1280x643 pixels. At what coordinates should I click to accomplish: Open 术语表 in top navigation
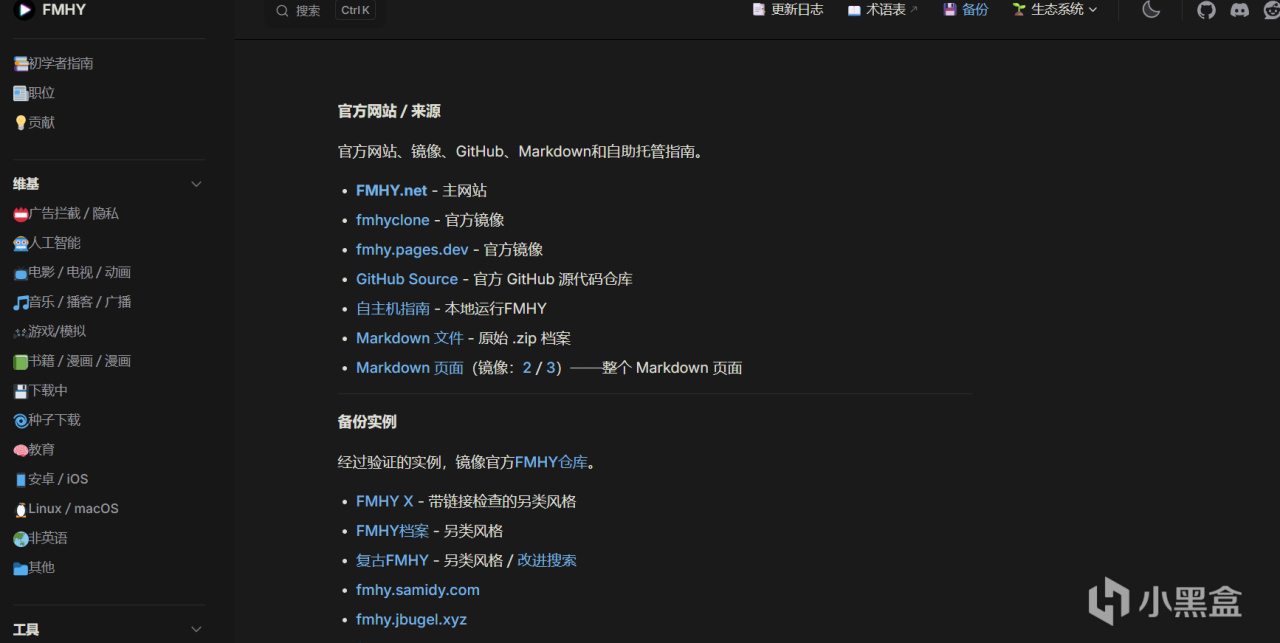(x=882, y=10)
